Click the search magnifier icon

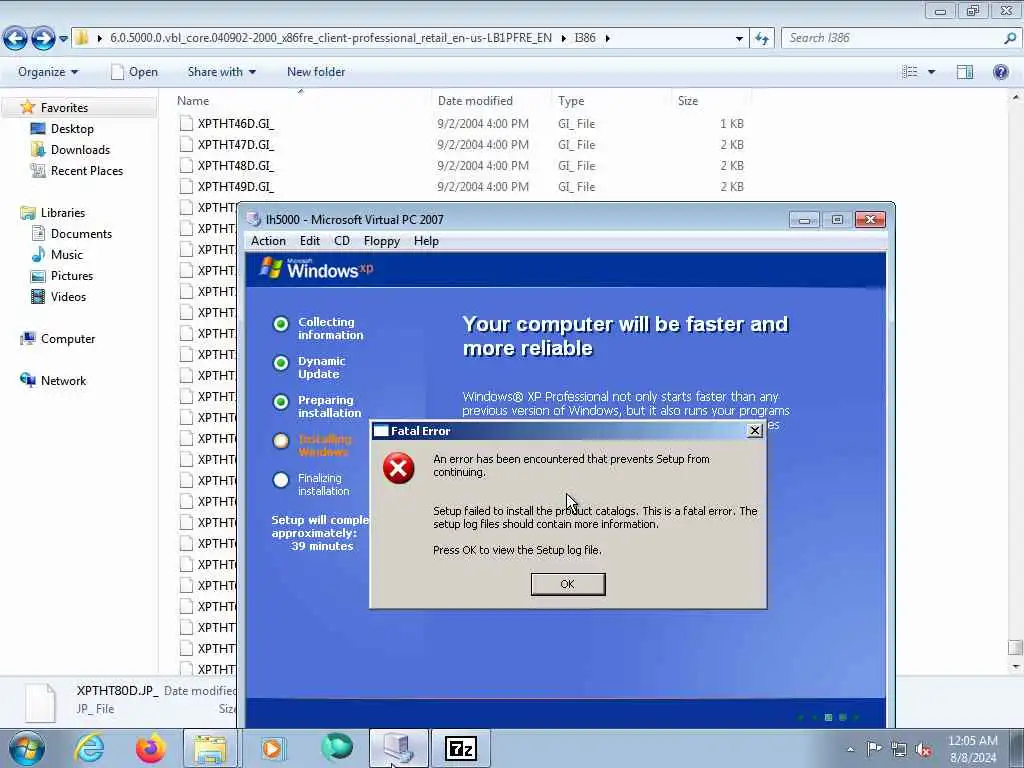[1010, 38]
